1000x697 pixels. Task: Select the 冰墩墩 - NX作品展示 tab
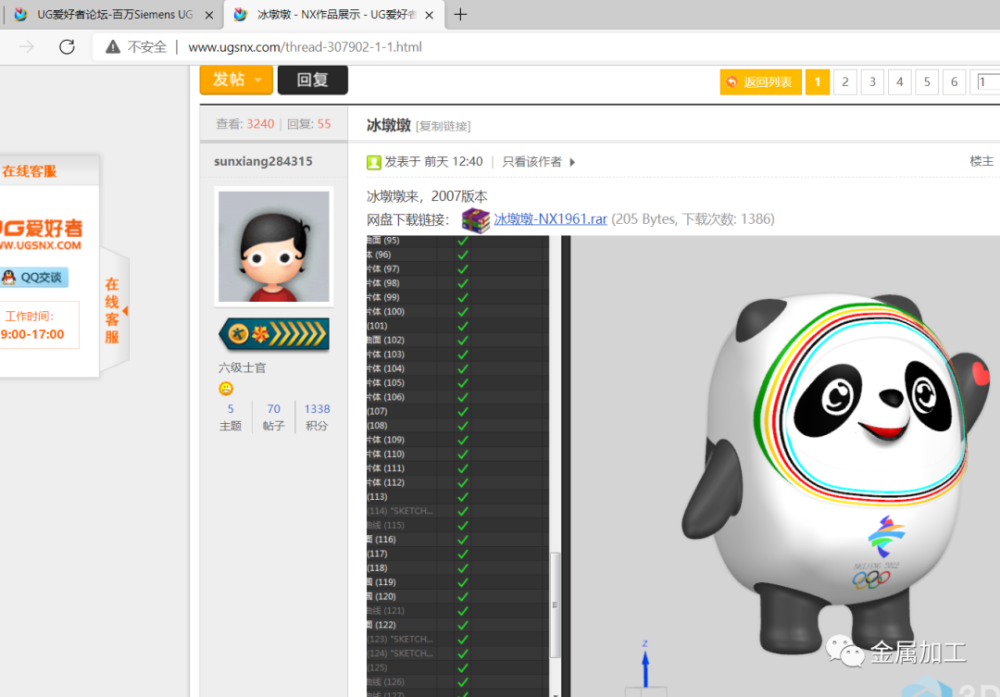(x=335, y=14)
